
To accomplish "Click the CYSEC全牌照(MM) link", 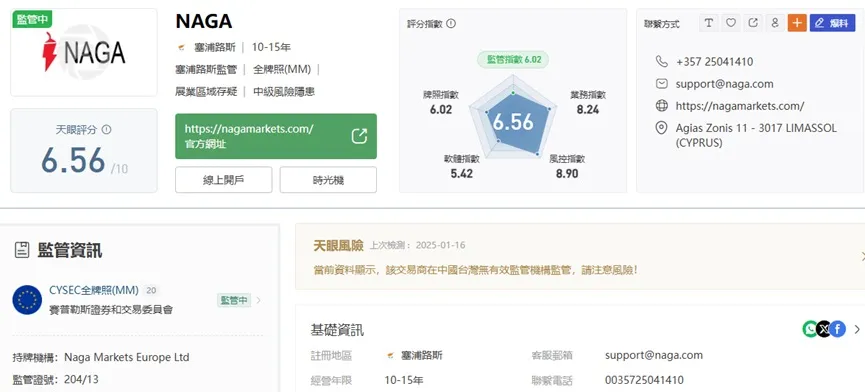I will [94, 290].
